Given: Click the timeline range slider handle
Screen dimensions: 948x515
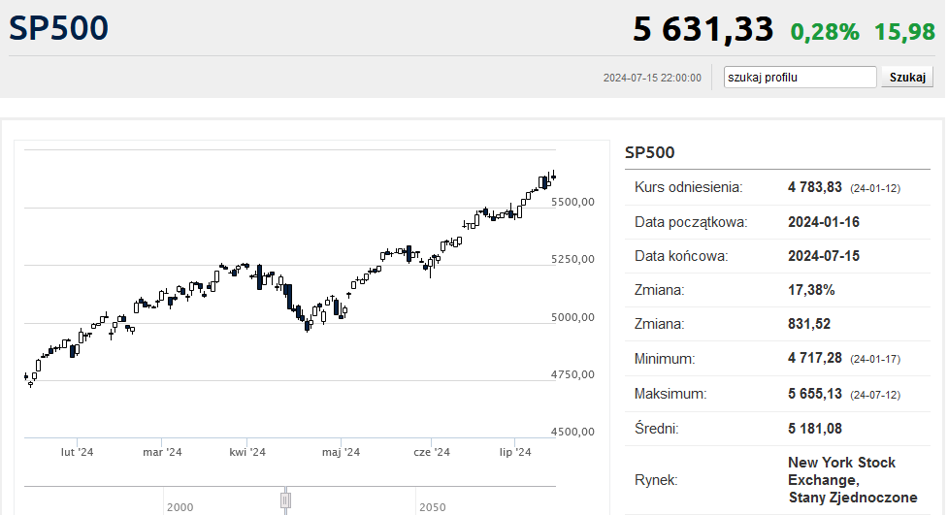Looking at the screenshot, I should click(x=285, y=500).
